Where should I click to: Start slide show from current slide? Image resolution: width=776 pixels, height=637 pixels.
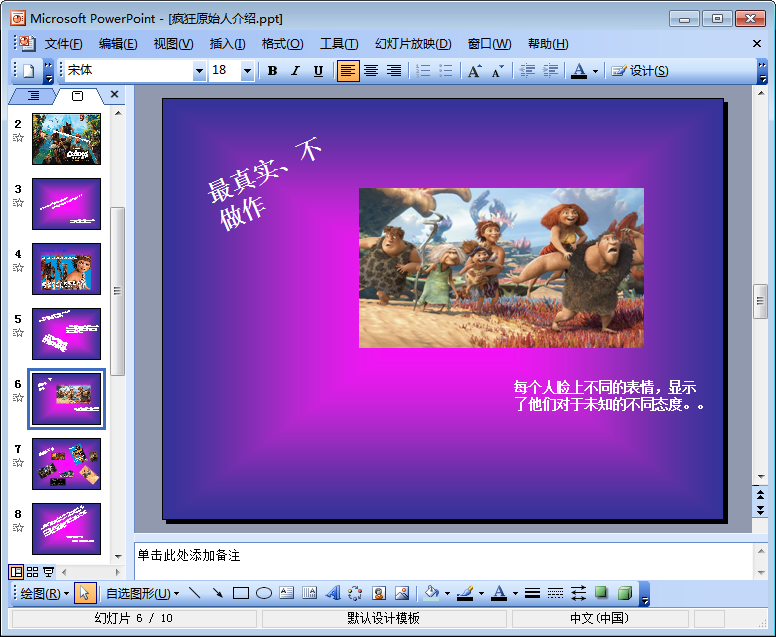[48, 572]
